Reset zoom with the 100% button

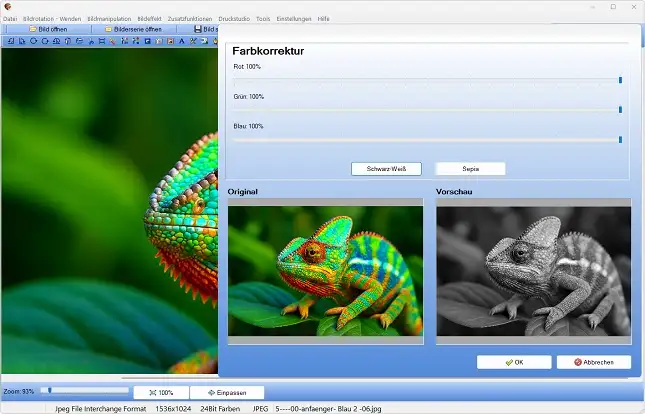coord(160,393)
